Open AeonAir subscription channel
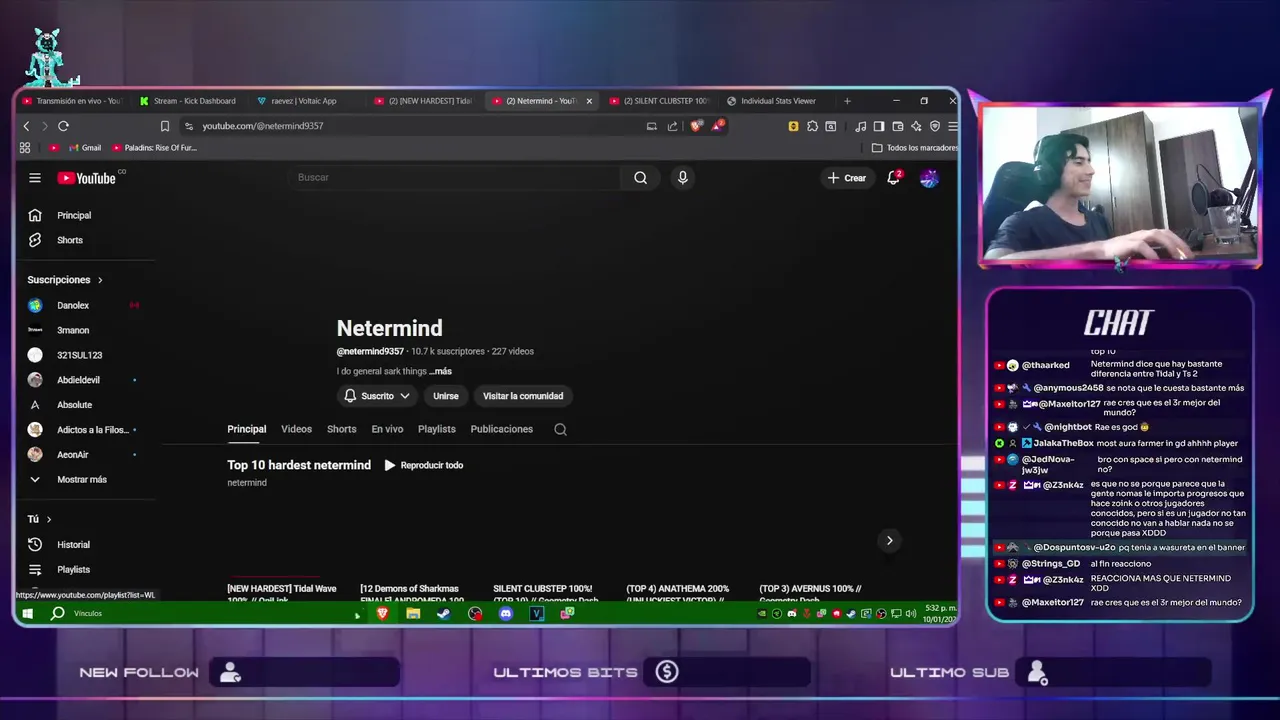The width and height of the screenshot is (1280, 720). click(x=73, y=455)
